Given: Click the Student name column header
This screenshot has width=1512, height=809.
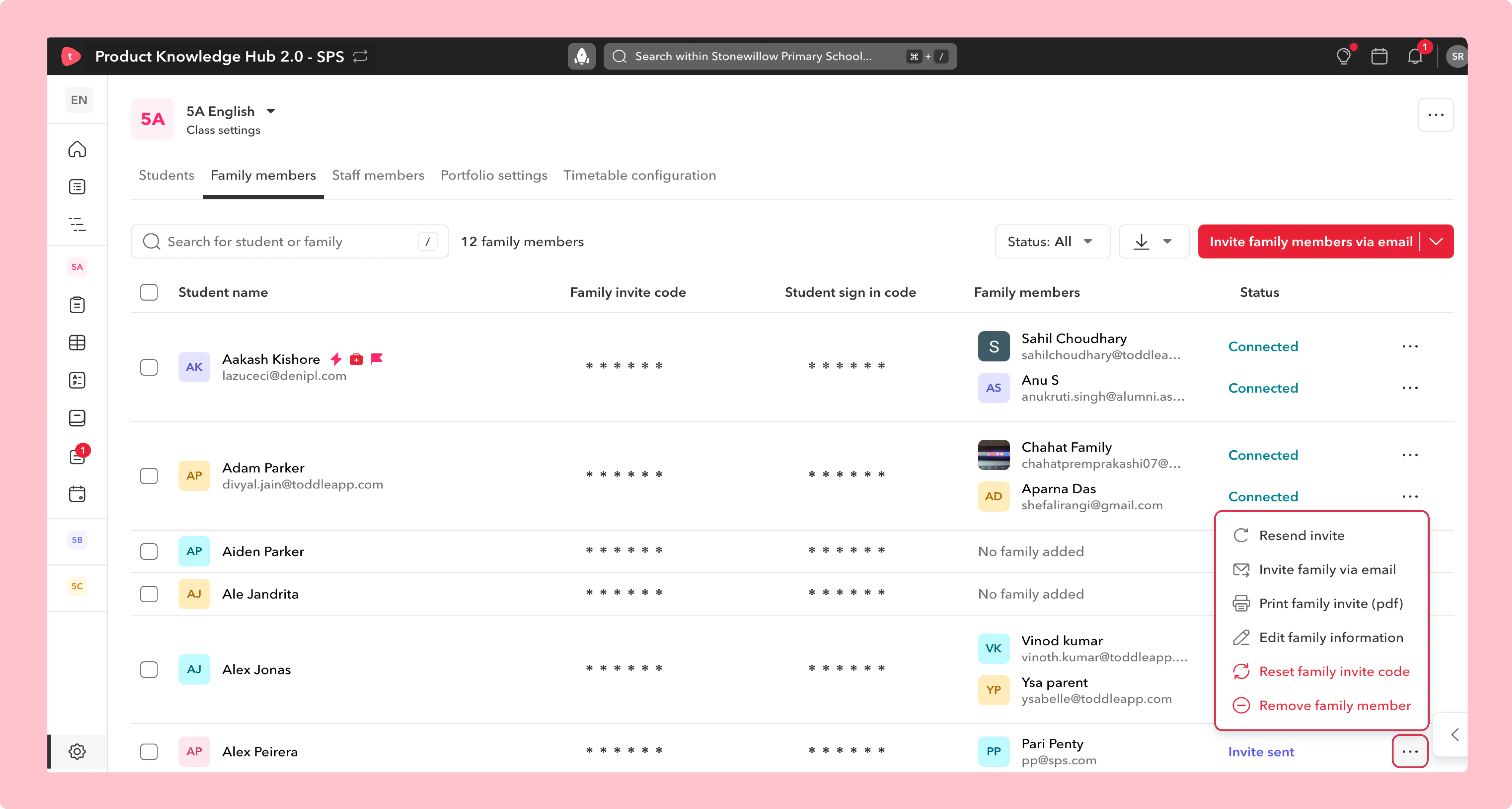Looking at the screenshot, I should 223,292.
